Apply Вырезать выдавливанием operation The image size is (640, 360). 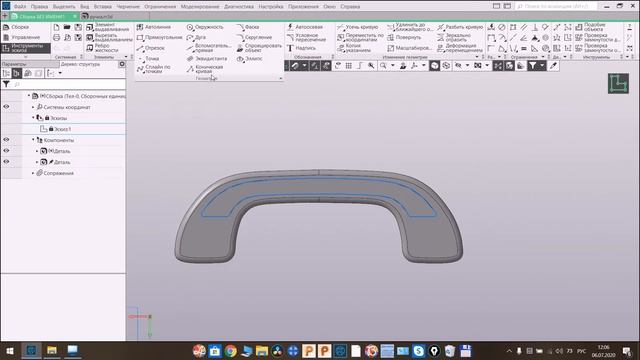coord(109,38)
